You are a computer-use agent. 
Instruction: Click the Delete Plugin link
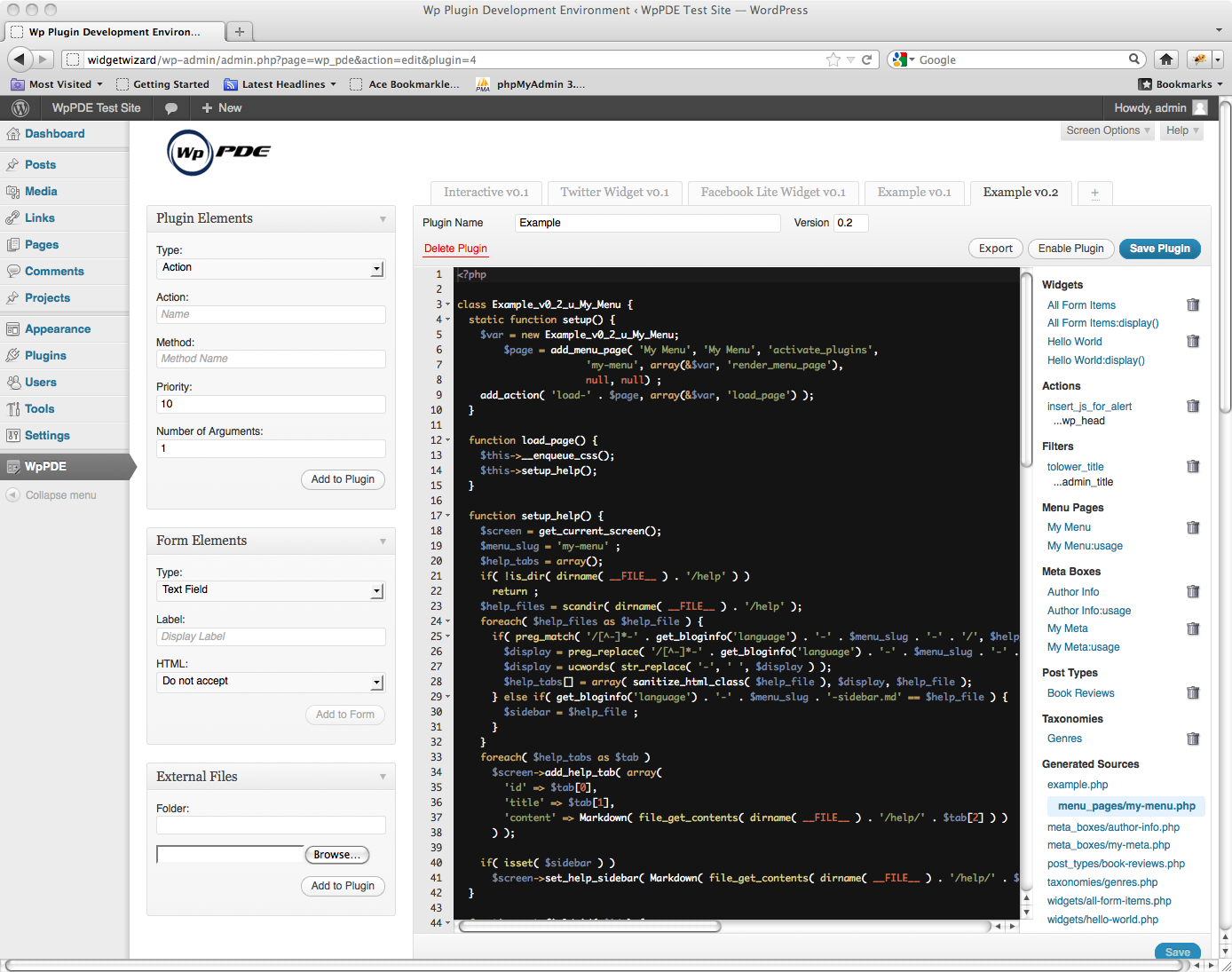[x=455, y=249]
